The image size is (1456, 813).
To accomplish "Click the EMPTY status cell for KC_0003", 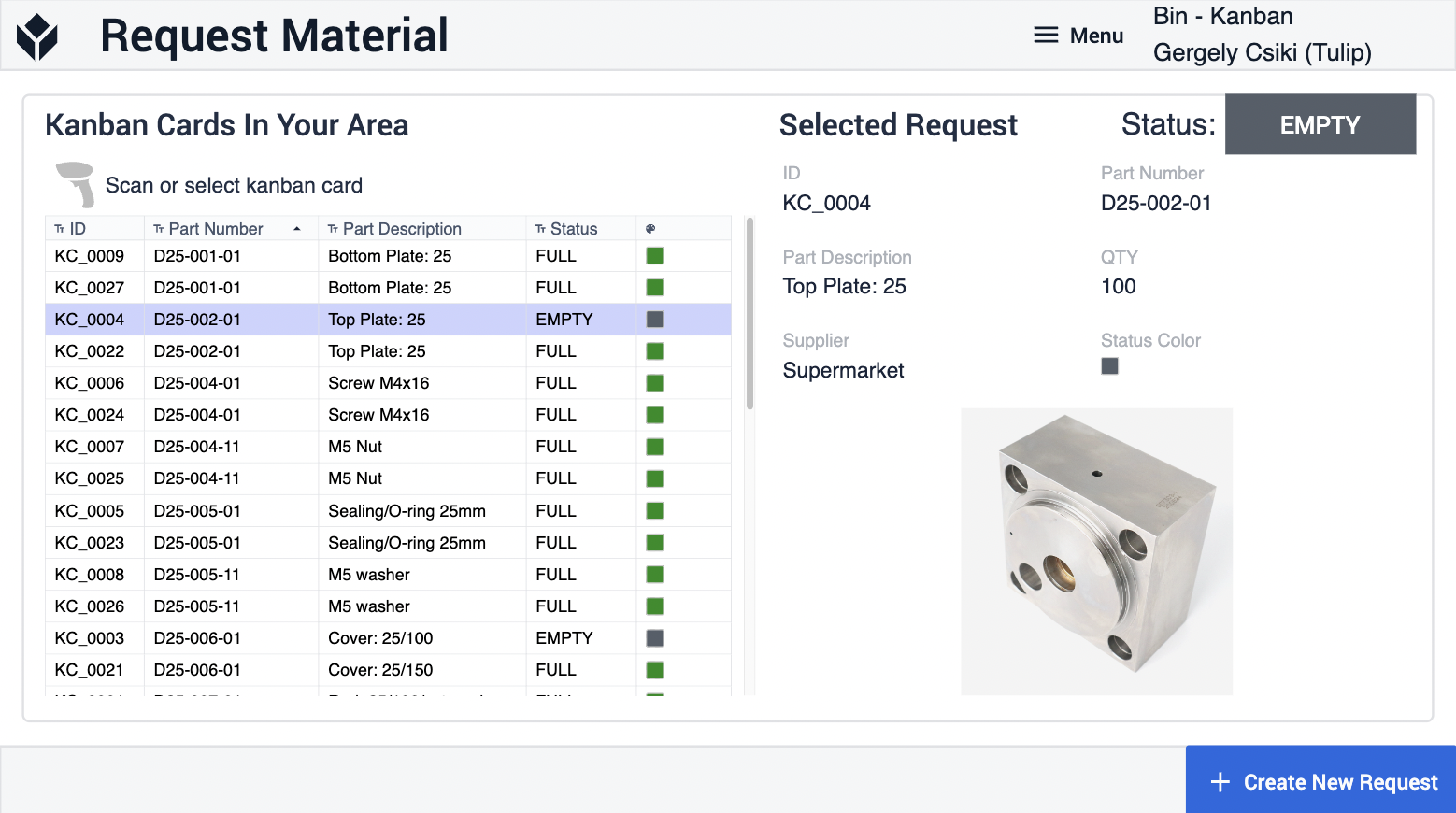I will click(580, 638).
